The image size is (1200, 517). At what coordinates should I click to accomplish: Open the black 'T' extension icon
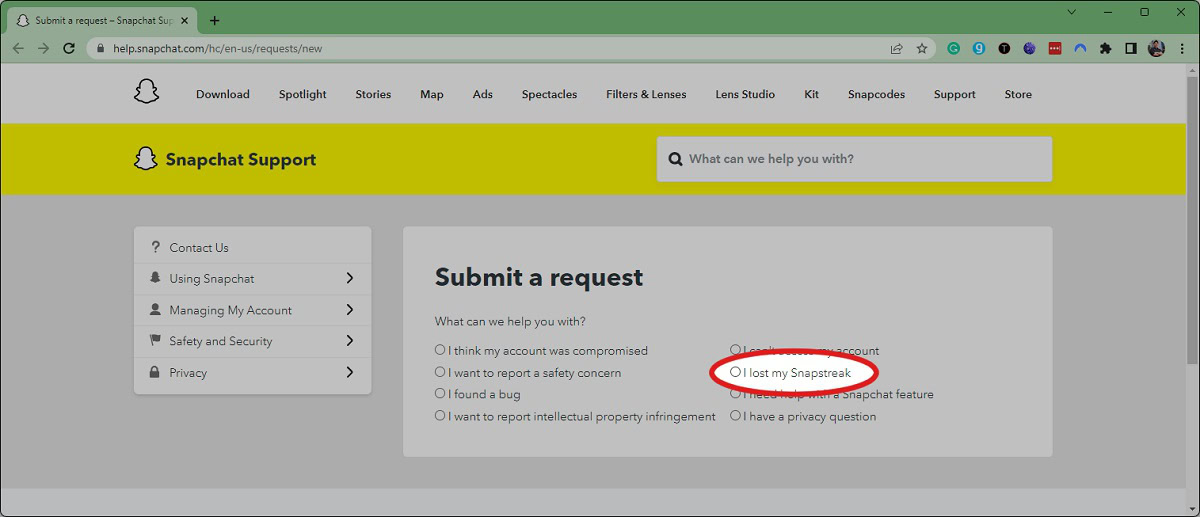[x=1004, y=48]
